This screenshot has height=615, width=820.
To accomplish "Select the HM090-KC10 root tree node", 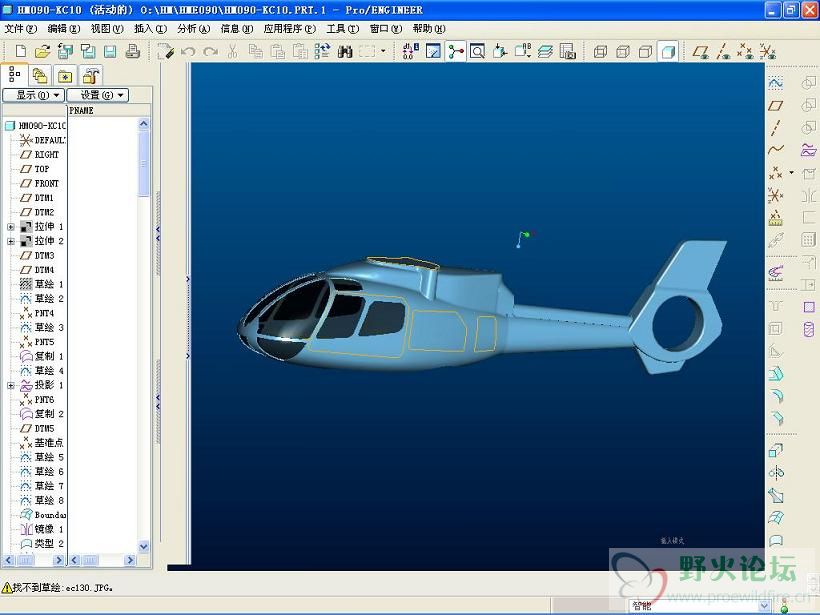I will pyautogui.click(x=36, y=126).
